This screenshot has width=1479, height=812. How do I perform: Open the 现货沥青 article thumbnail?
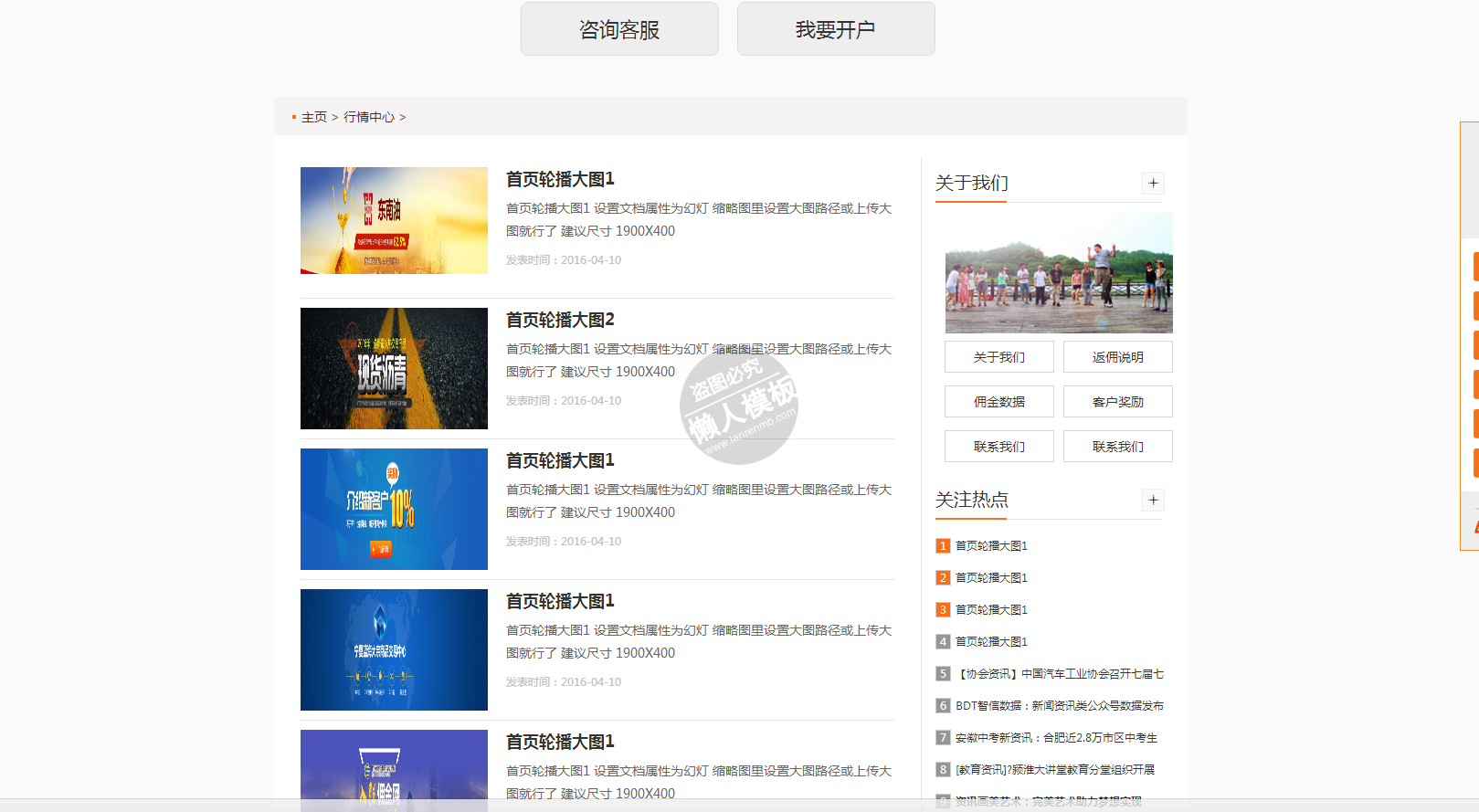[x=394, y=368]
